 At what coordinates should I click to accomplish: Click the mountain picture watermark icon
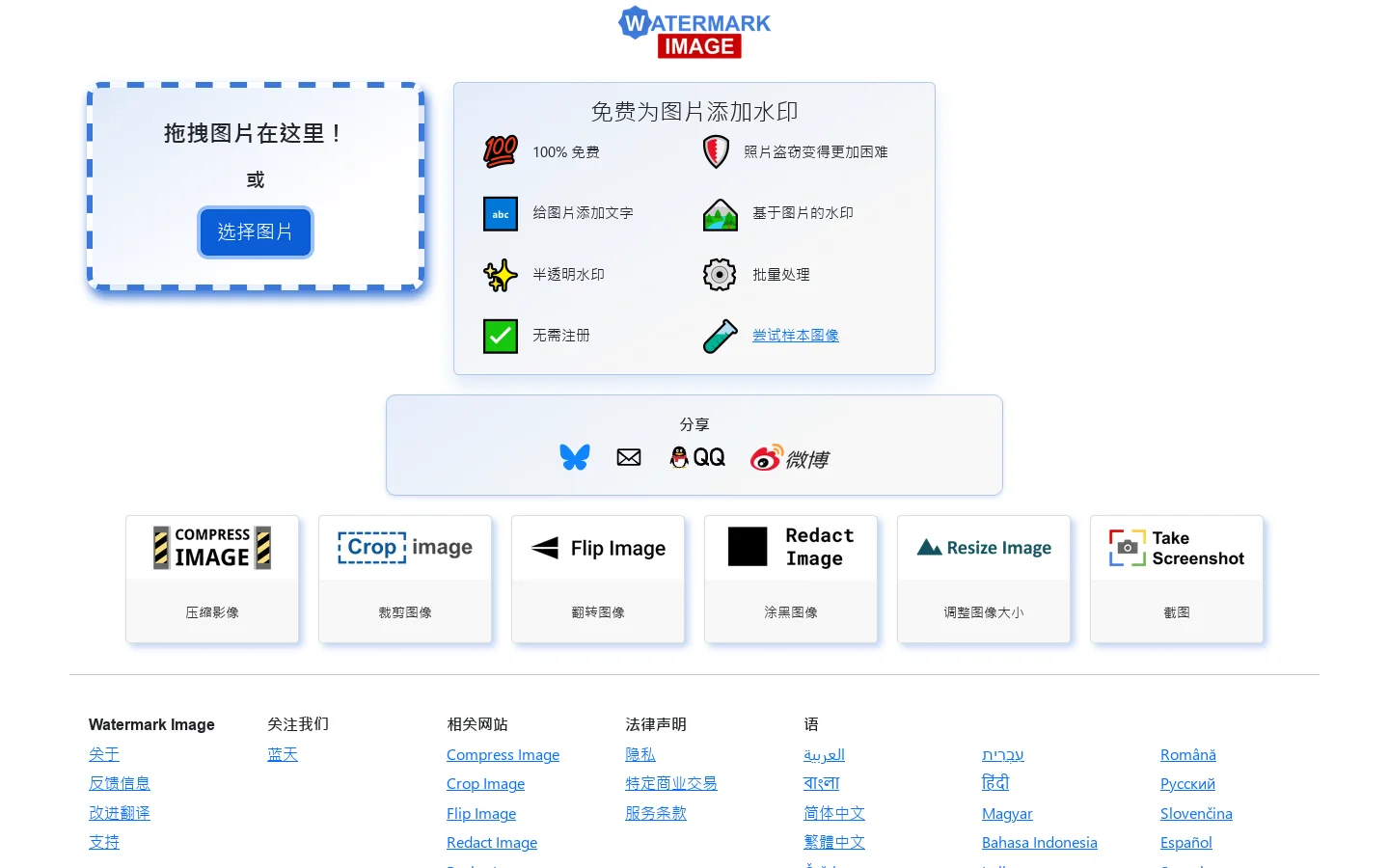point(721,214)
